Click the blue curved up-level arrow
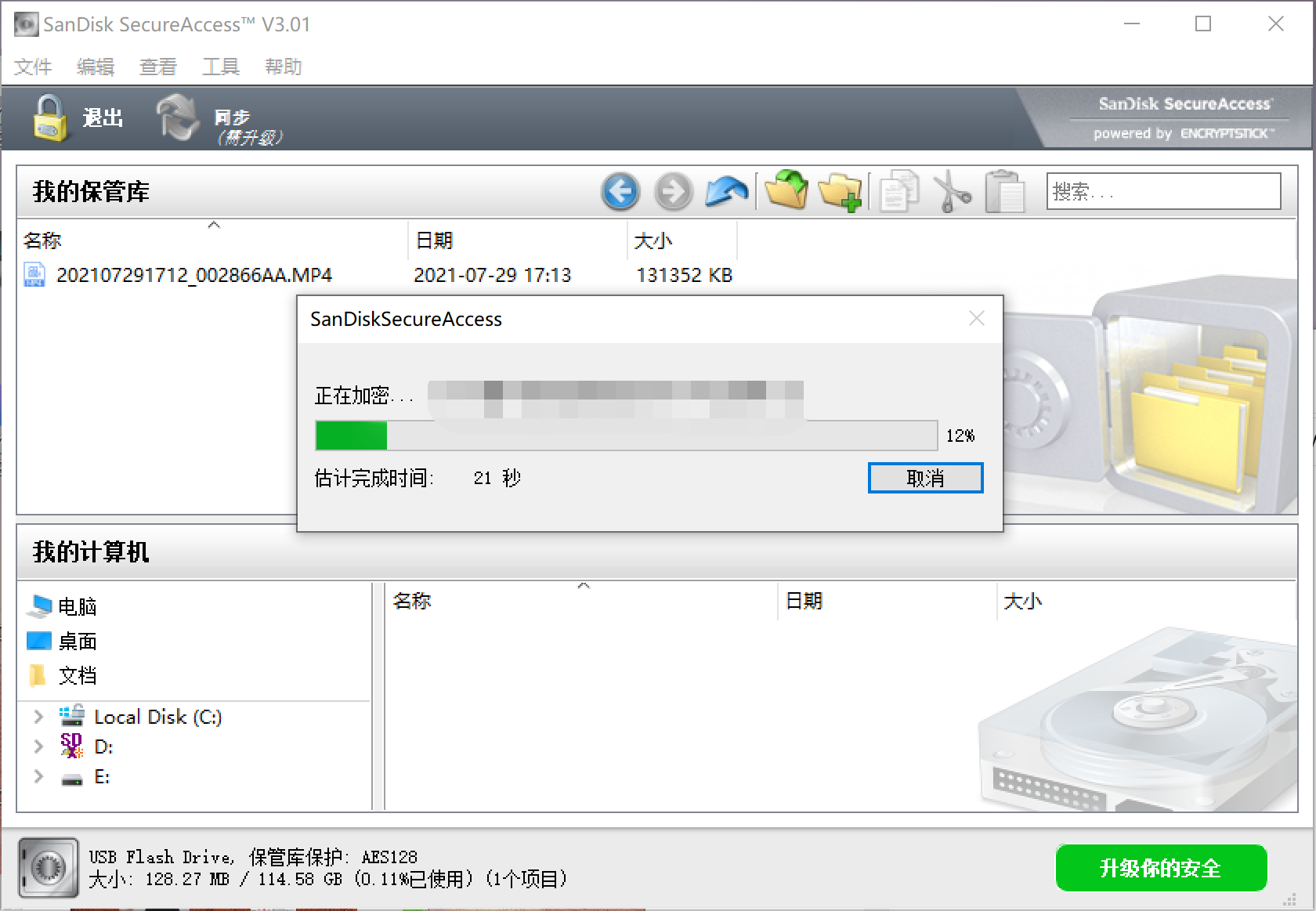This screenshot has width=1316, height=911. (x=726, y=191)
